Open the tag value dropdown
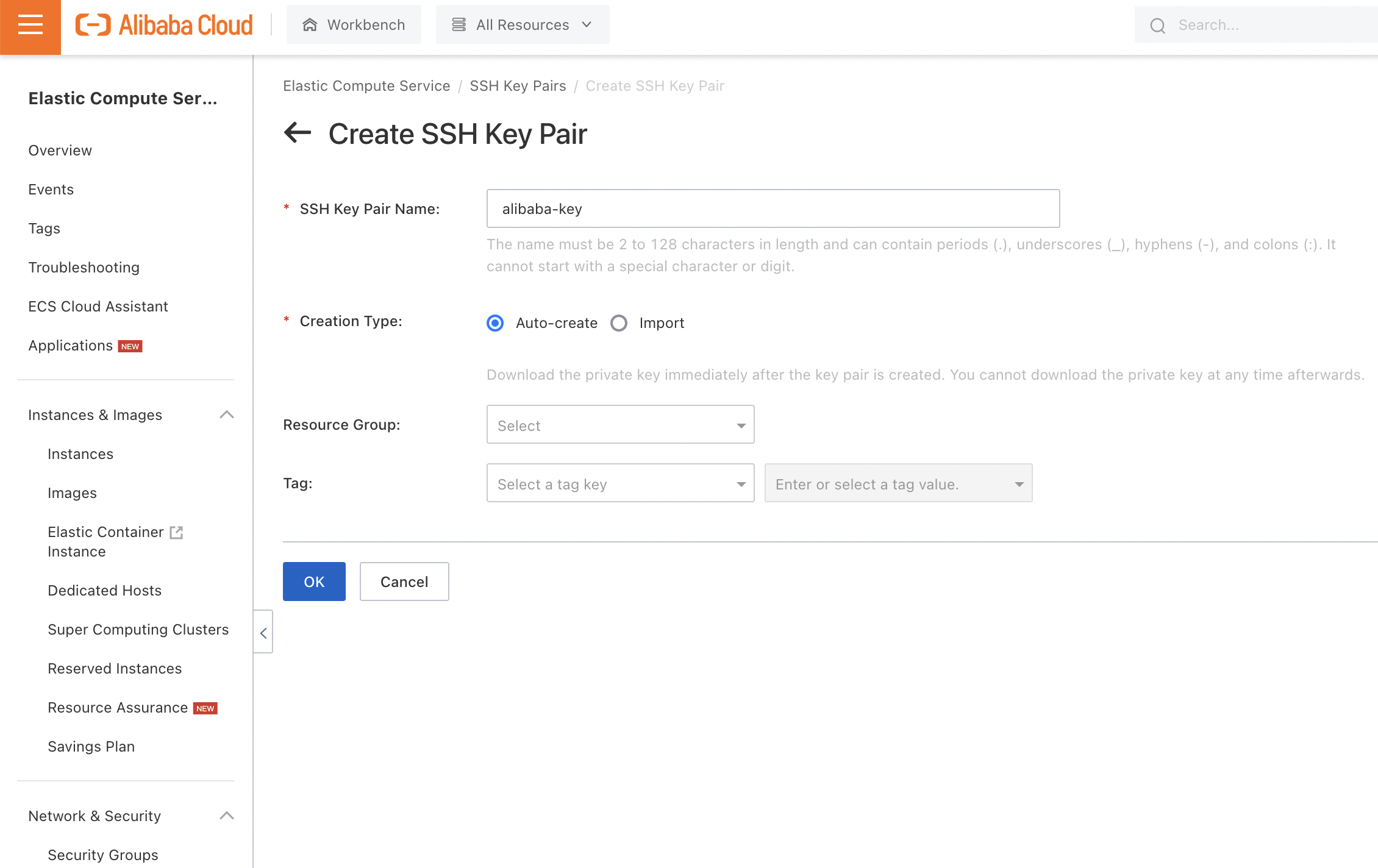 pos(898,483)
